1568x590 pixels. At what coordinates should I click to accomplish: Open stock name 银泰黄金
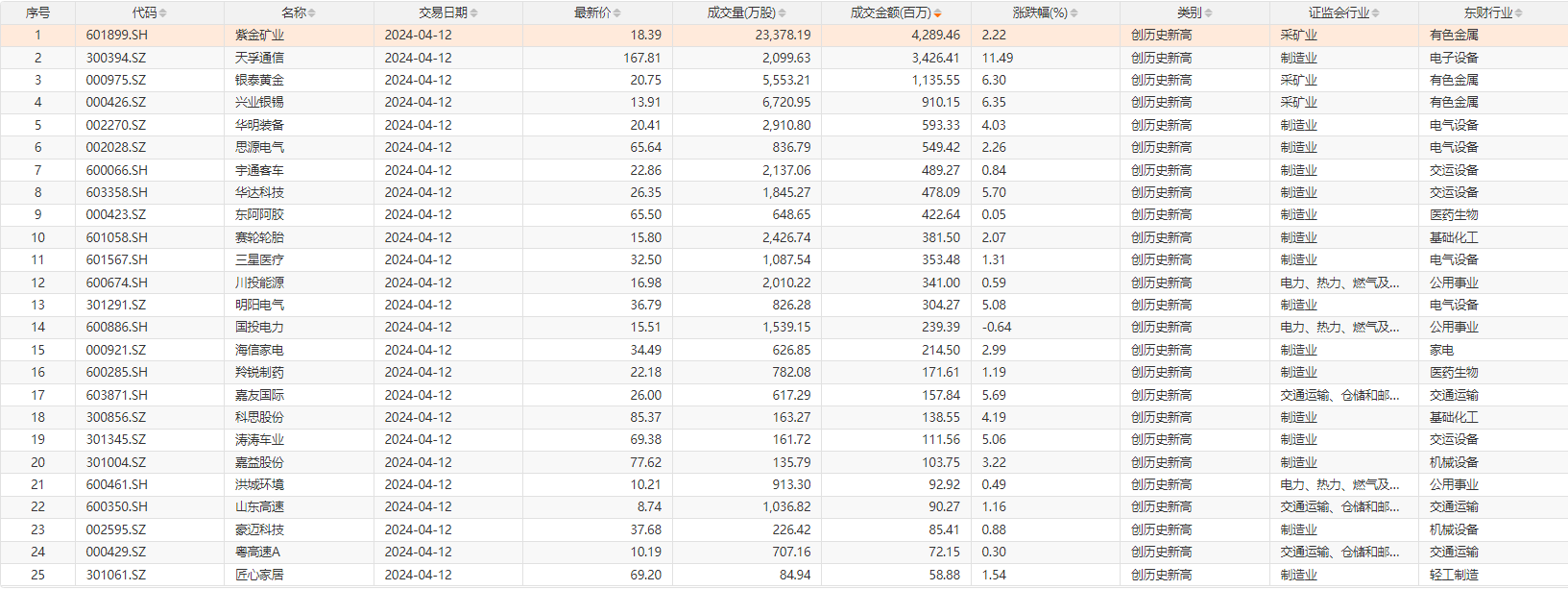(259, 80)
